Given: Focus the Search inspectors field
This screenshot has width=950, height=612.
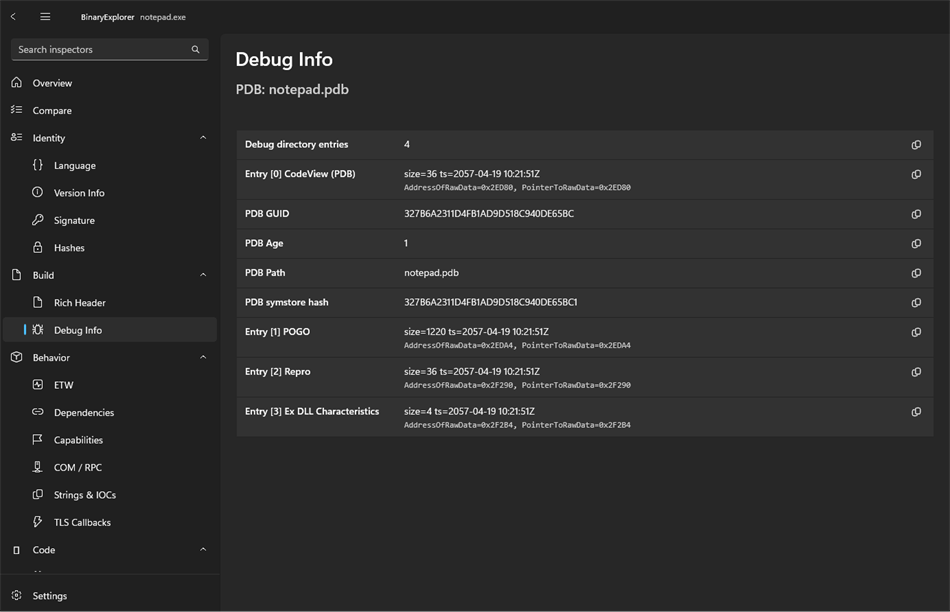Looking at the screenshot, I should 110,50.
